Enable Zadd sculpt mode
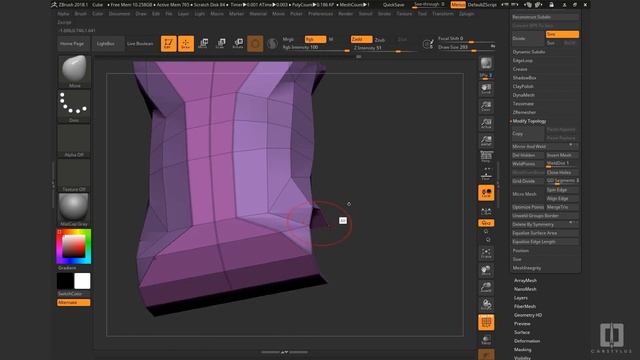Image resolution: width=640 pixels, height=360 pixels. pyautogui.click(x=361, y=39)
